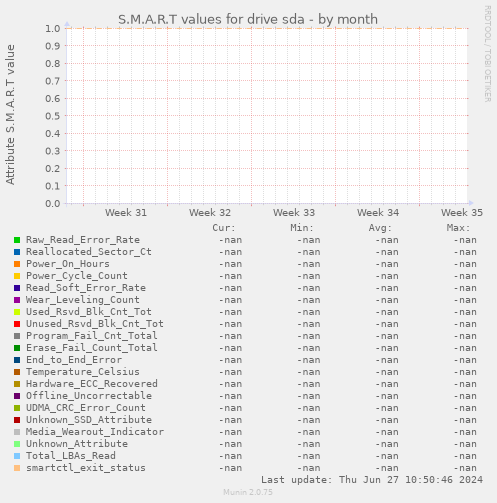Click the Week 35 axis label
This screenshot has width=497, height=503.
click(x=462, y=213)
